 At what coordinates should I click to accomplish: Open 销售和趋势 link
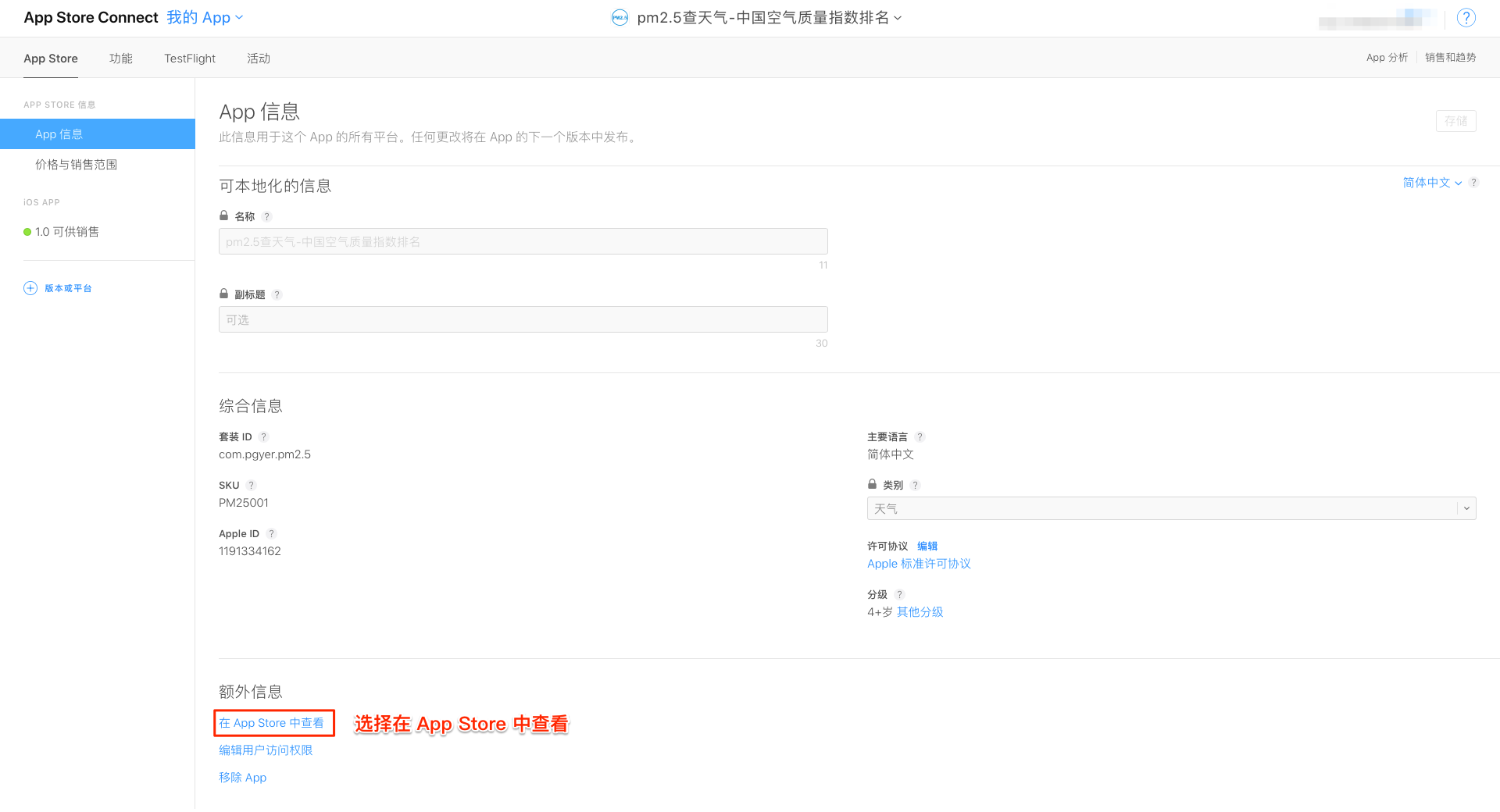click(1450, 58)
